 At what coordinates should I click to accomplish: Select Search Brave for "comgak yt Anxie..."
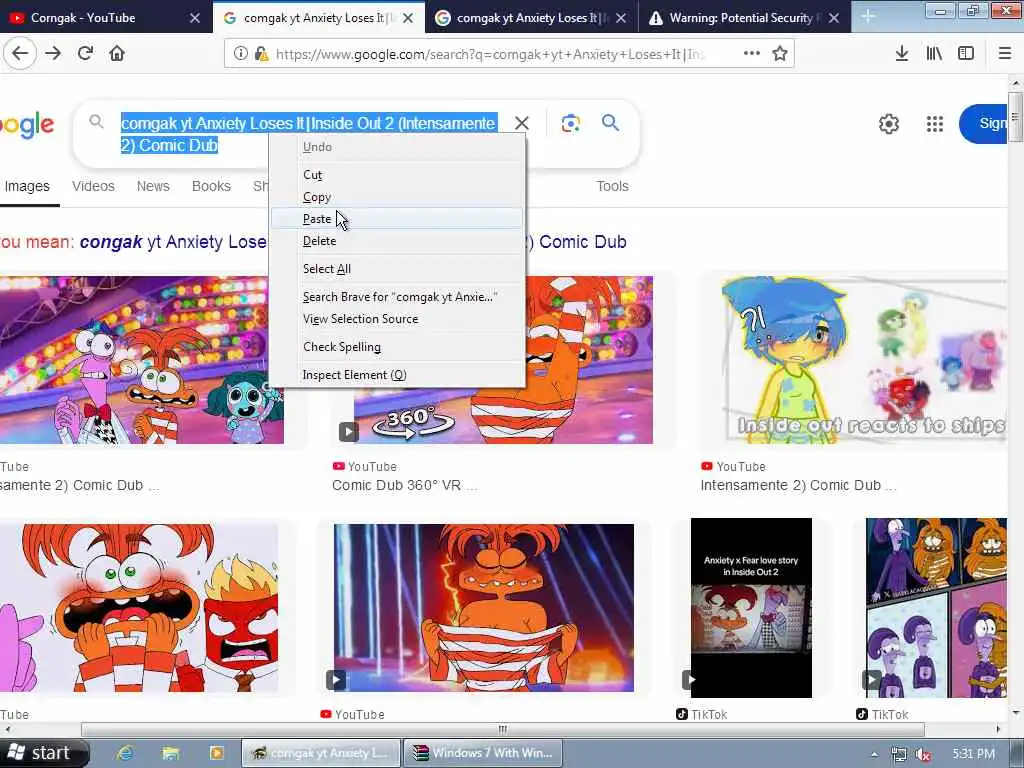[x=396, y=296]
